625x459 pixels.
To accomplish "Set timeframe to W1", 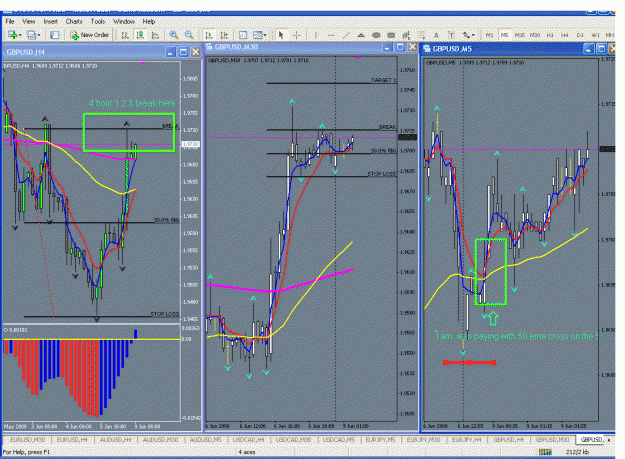I will tap(595, 35).
